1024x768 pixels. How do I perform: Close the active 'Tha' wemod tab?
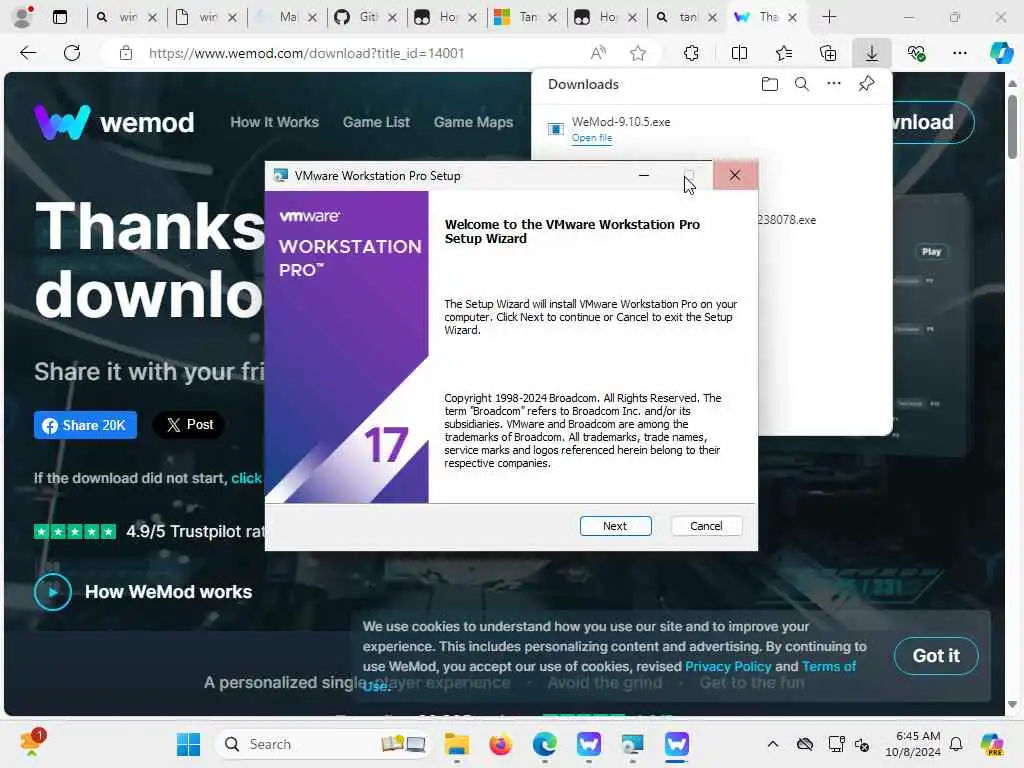click(792, 17)
